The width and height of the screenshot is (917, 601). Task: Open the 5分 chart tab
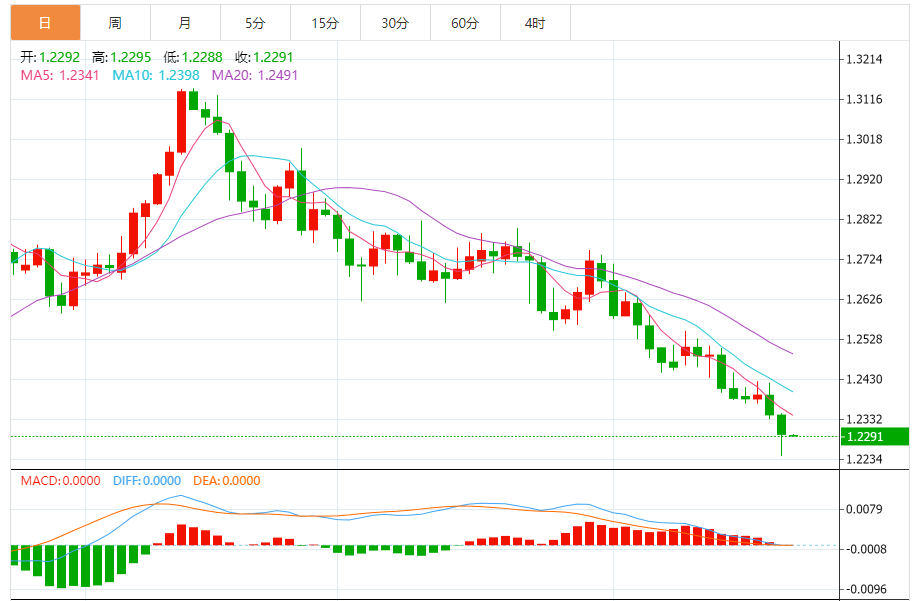[256, 23]
